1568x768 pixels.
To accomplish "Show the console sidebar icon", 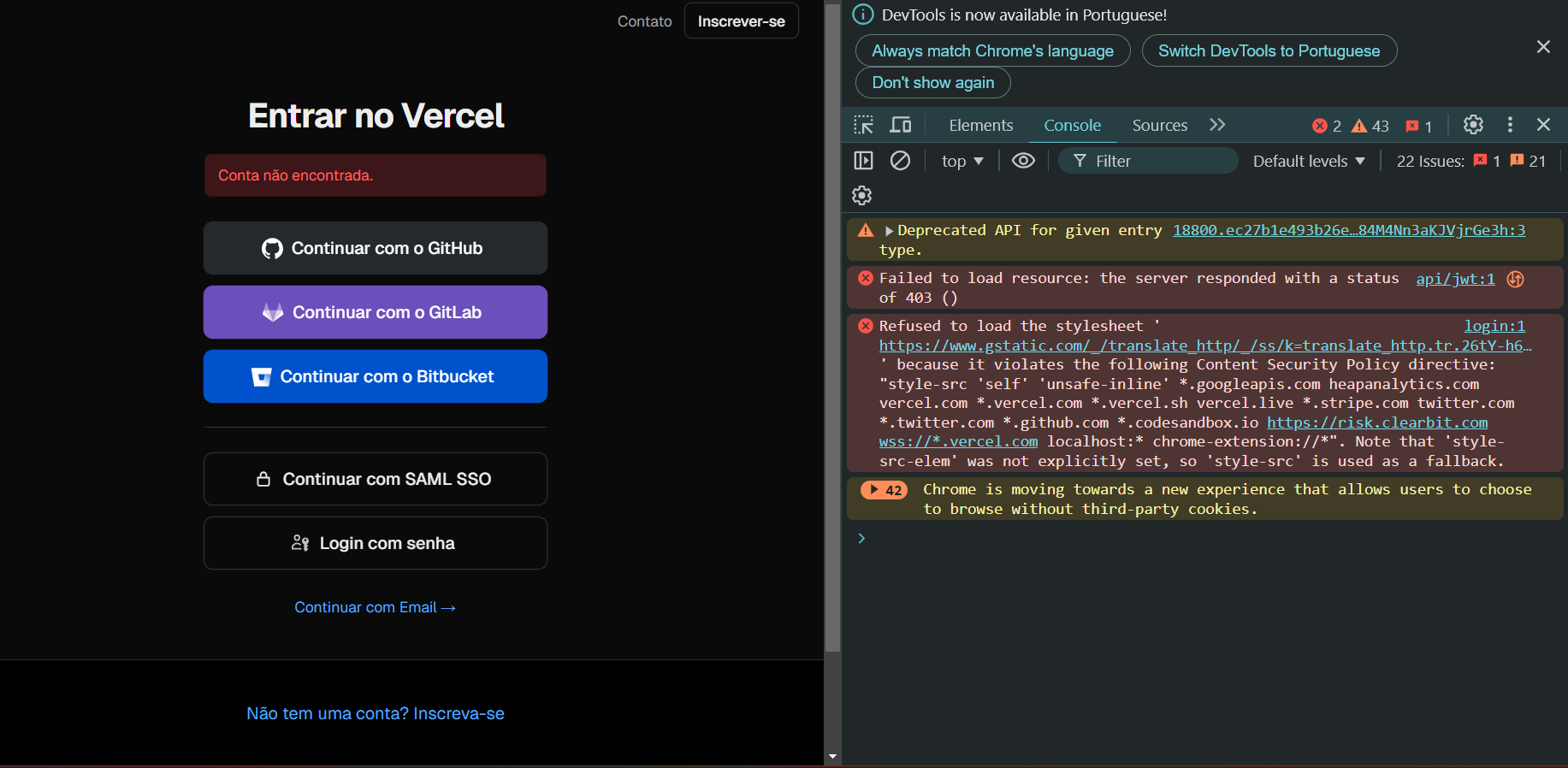I will click(864, 161).
